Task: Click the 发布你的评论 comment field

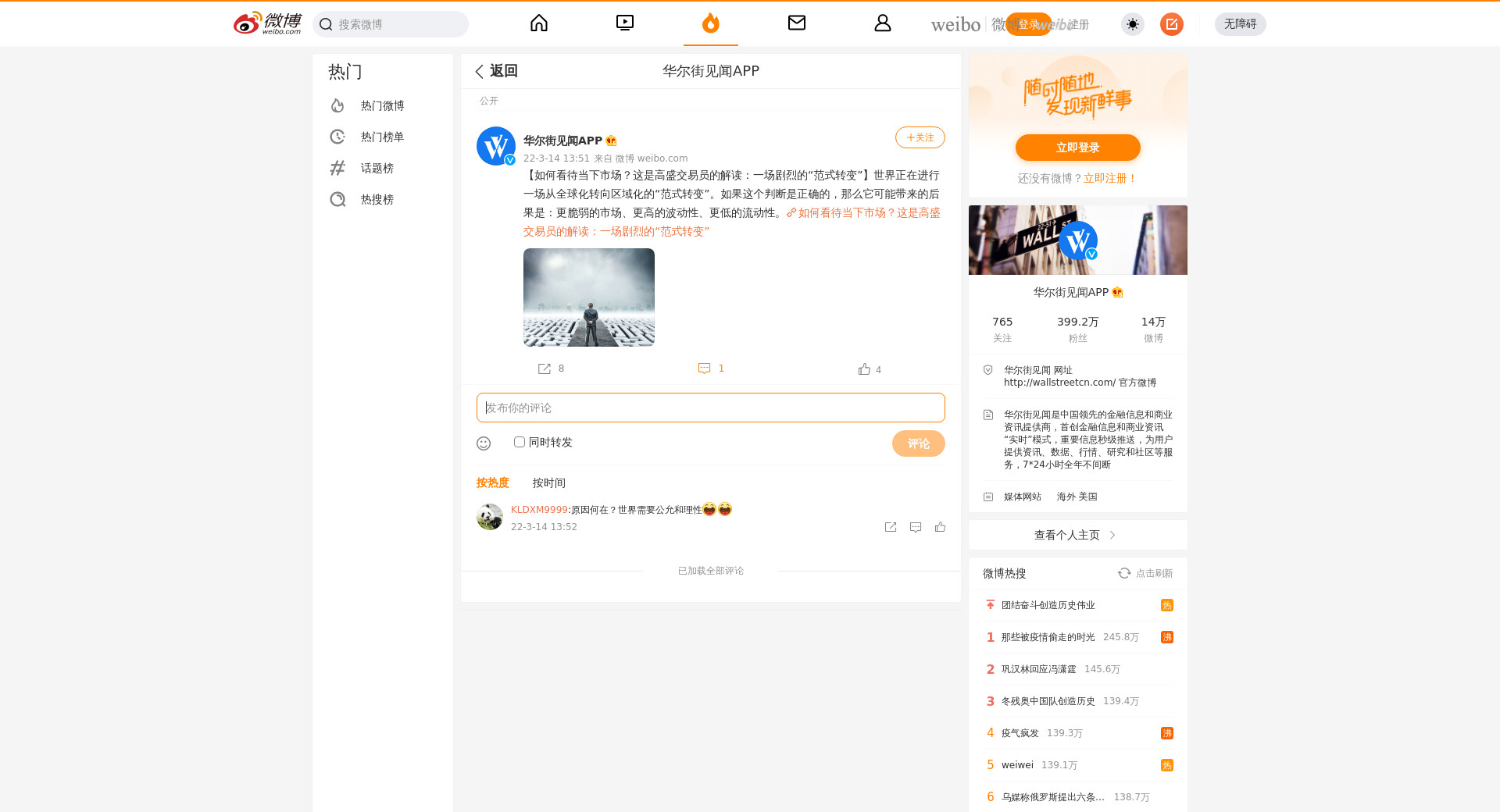Action: (710, 408)
